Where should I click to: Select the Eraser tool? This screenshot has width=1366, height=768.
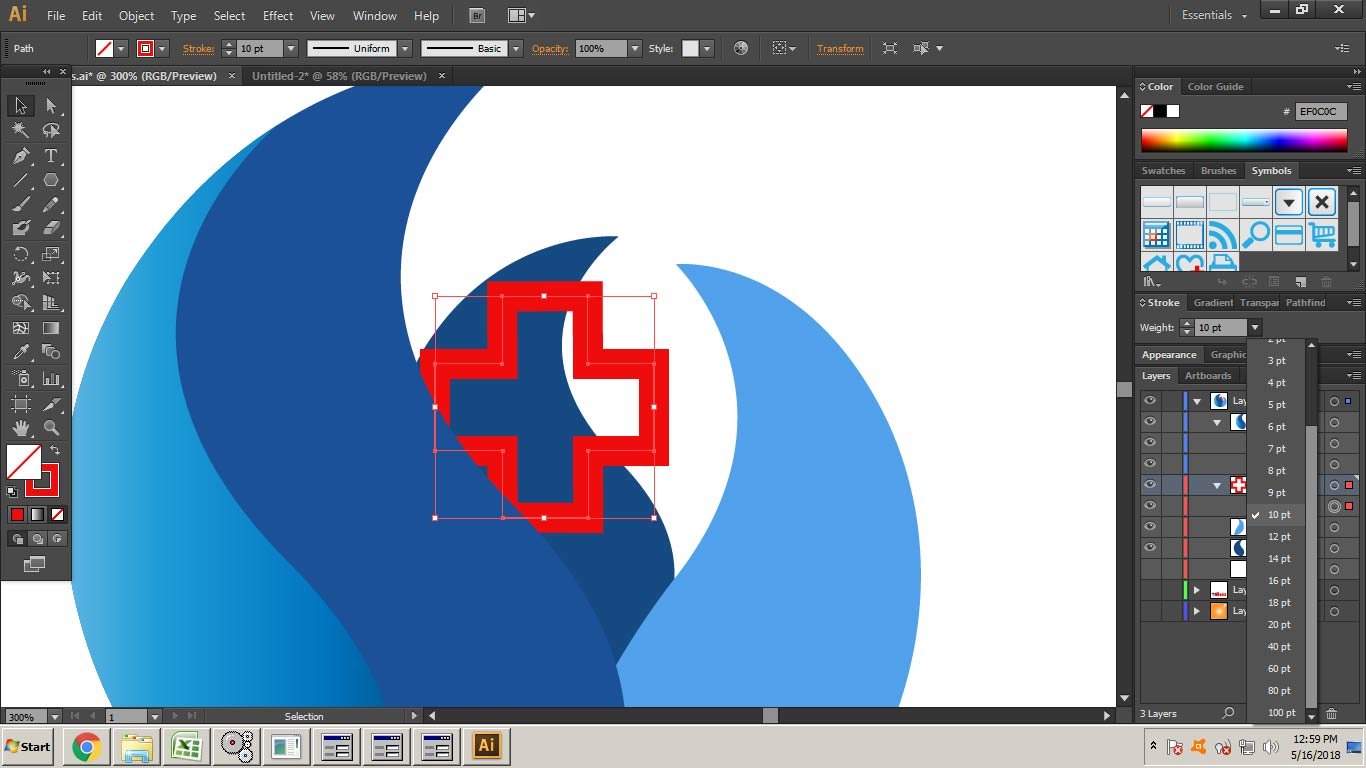click(x=51, y=229)
